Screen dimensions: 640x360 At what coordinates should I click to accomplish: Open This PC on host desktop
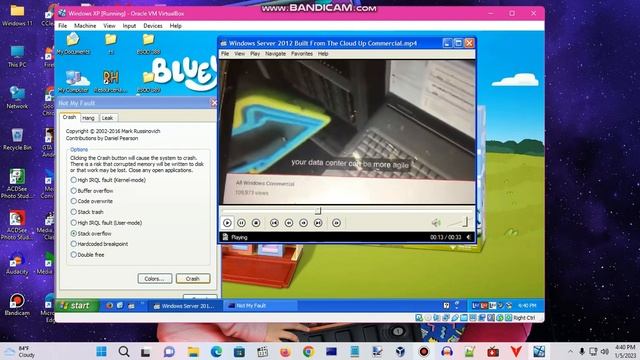[17, 56]
